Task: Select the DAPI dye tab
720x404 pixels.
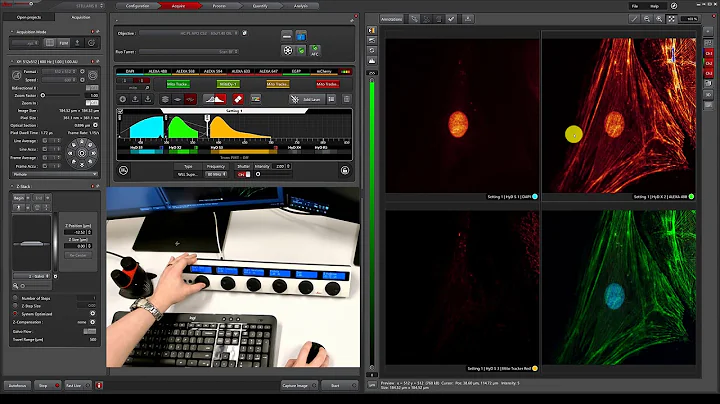Action: point(130,71)
